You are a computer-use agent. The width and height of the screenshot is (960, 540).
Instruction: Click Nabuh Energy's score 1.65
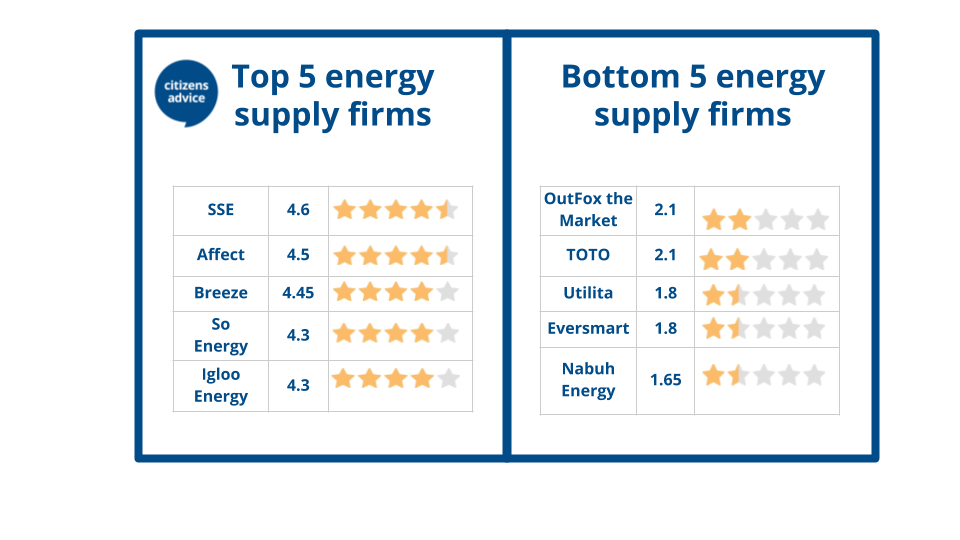666,380
